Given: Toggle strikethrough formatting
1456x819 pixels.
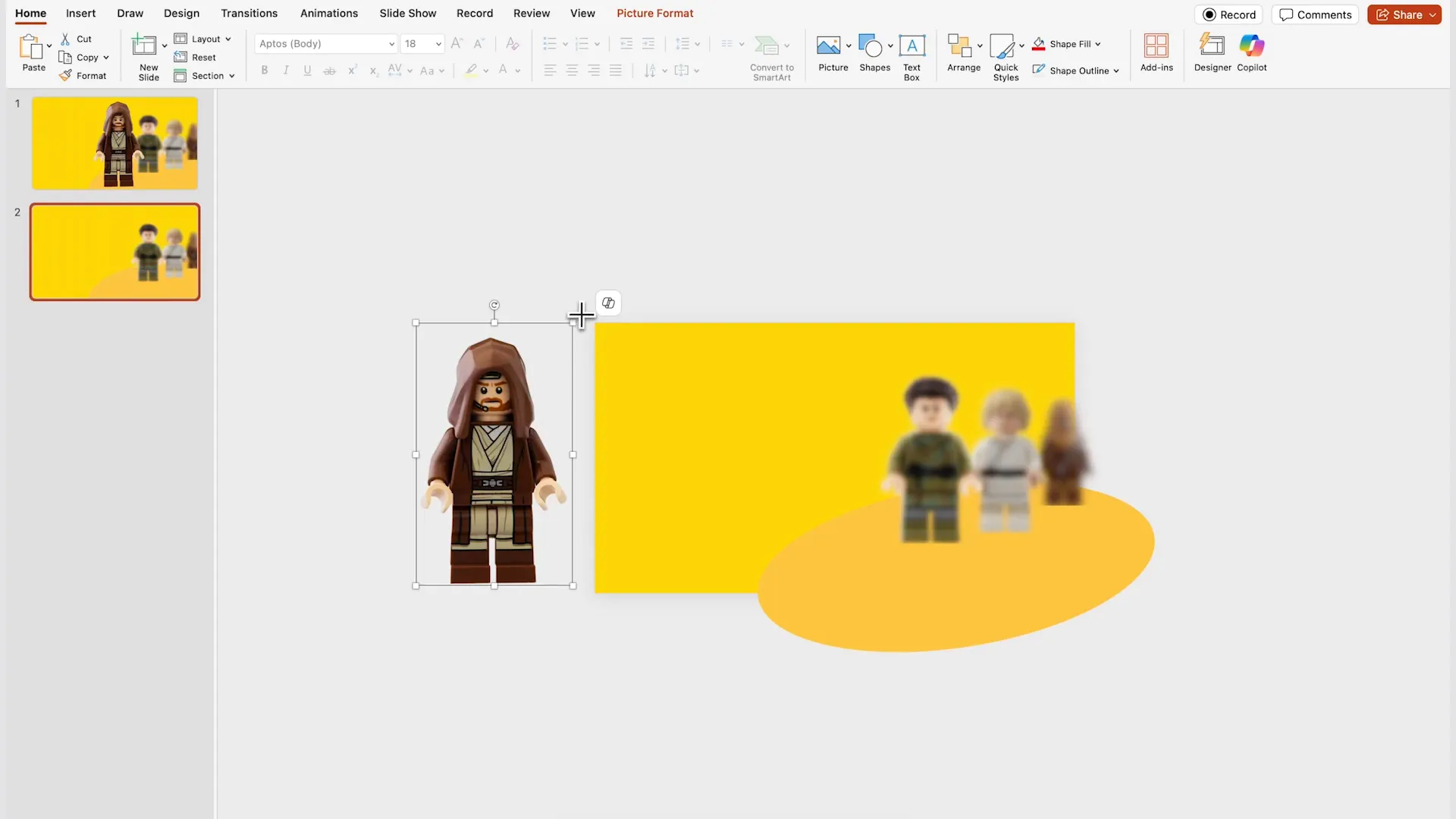Looking at the screenshot, I should [x=329, y=71].
